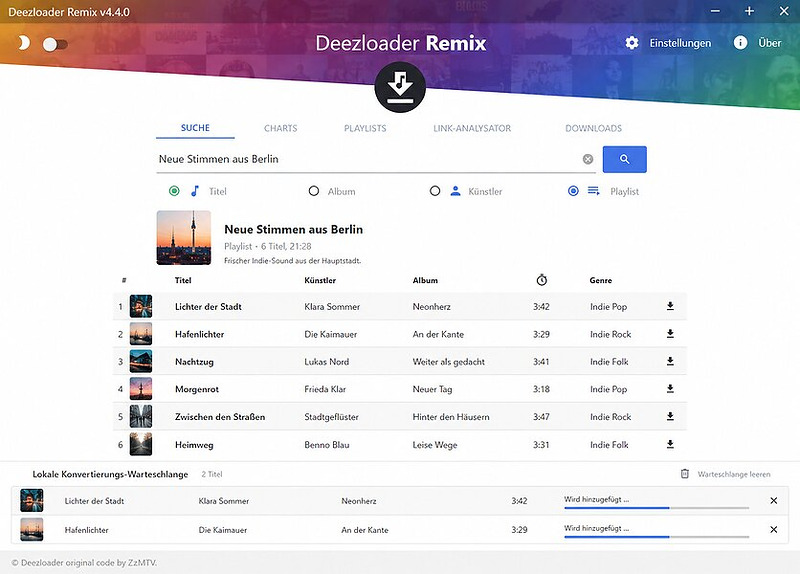Click Lichter der Stadt progress bar
The width and height of the screenshot is (800, 574).
[657, 508]
